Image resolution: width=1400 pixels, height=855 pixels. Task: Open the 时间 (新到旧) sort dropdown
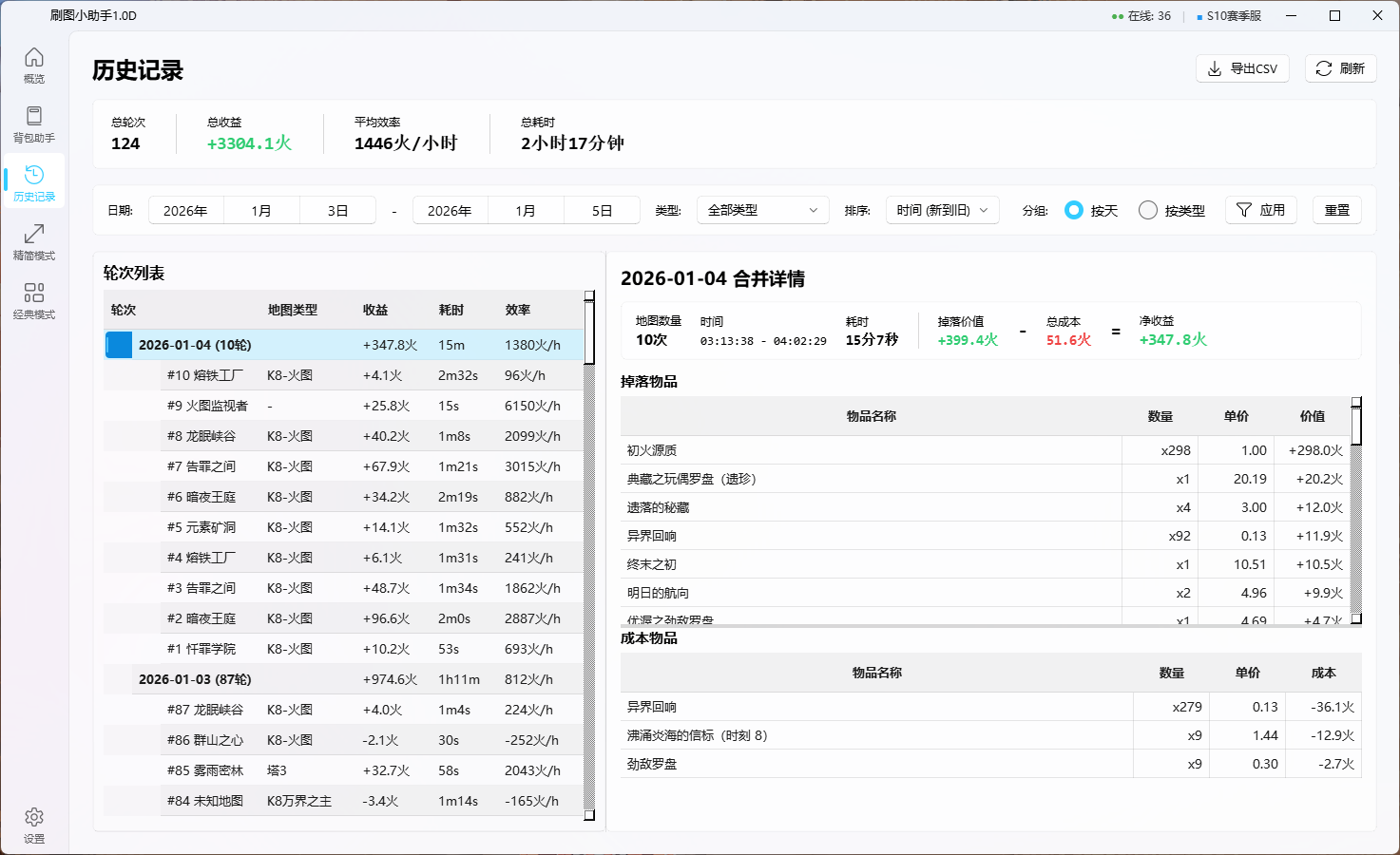coord(942,210)
